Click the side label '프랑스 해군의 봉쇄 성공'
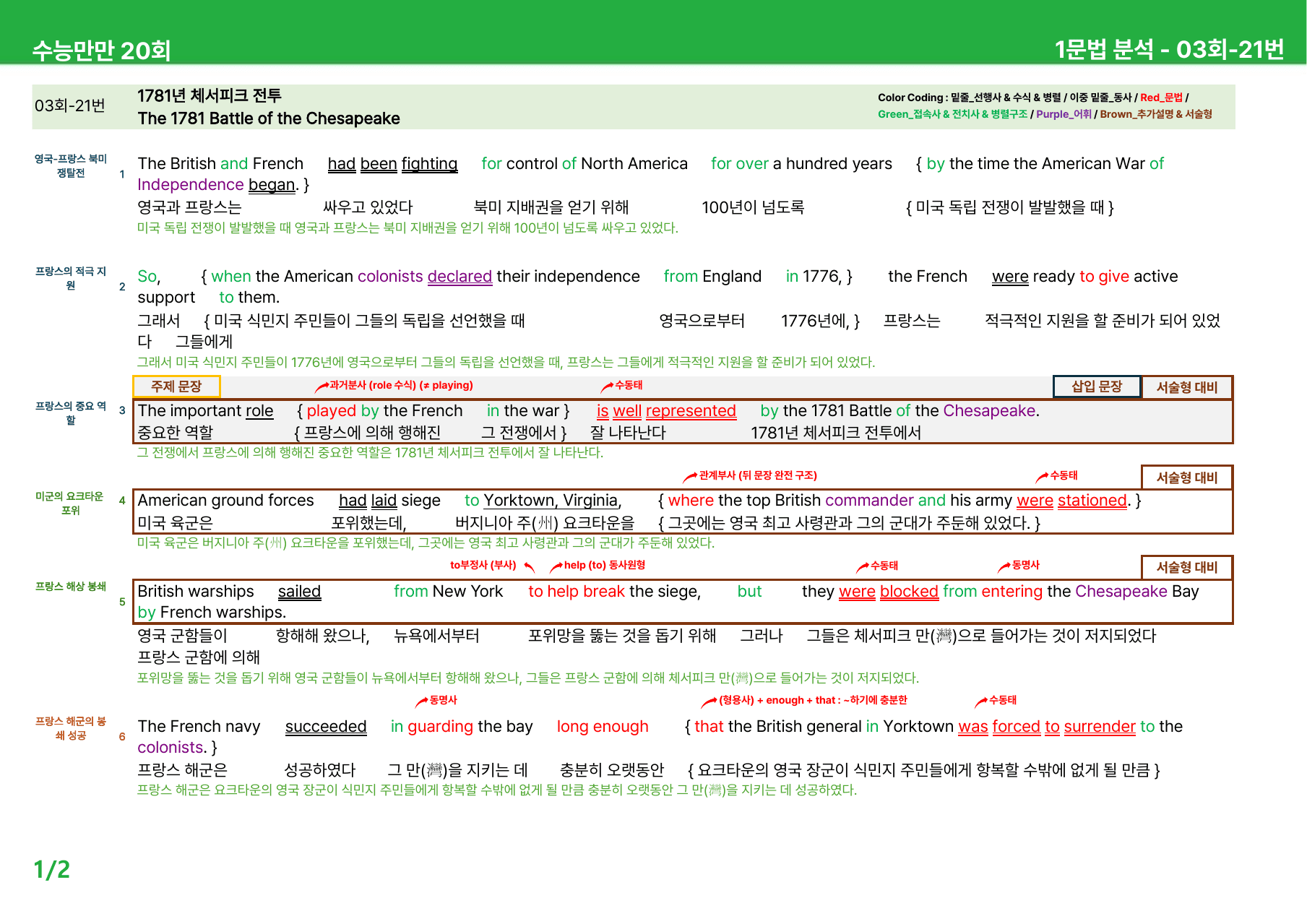Viewport: 1307px width, 924px height. click(71, 728)
